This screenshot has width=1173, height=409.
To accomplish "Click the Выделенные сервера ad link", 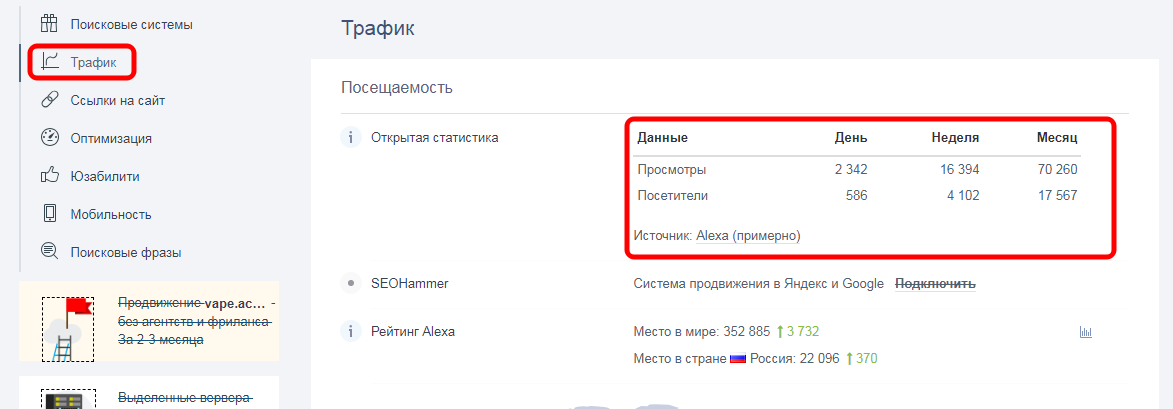I will click(x=184, y=398).
